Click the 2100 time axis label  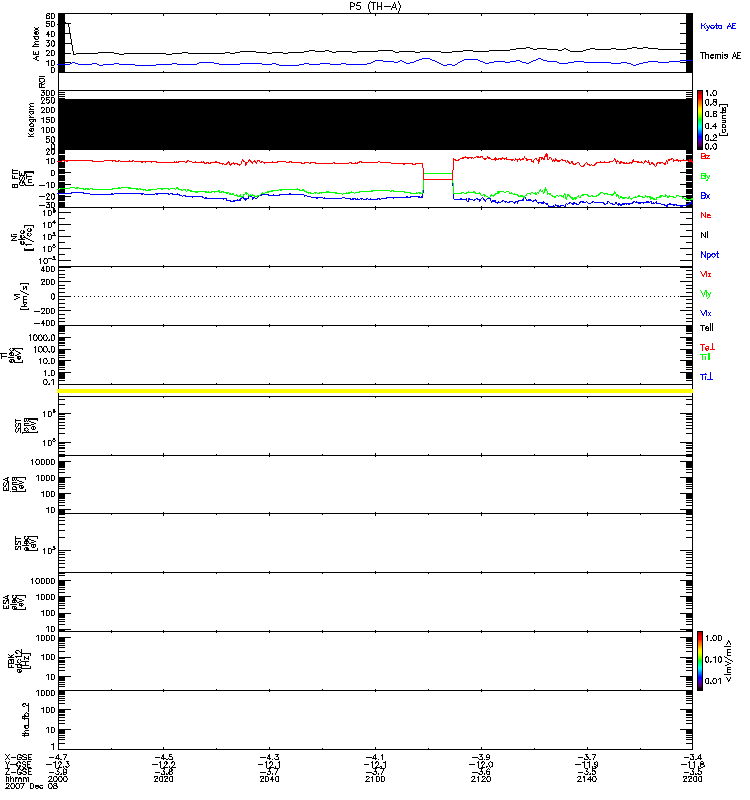pos(375,779)
